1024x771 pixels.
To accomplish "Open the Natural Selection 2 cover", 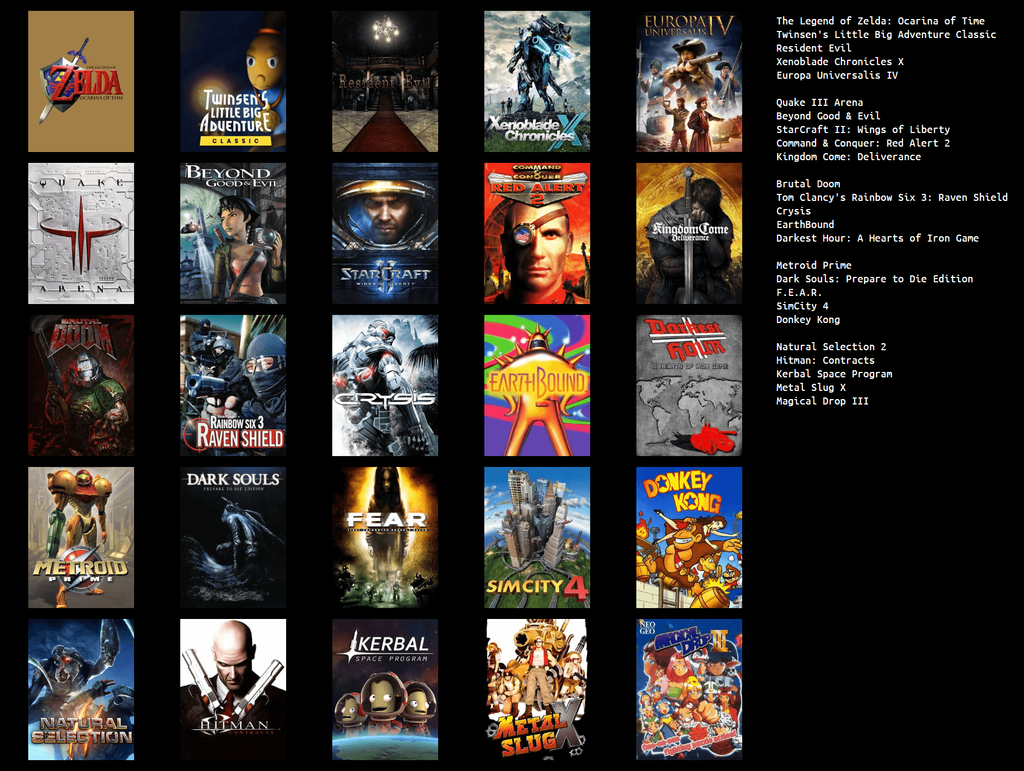I will tap(81, 689).
